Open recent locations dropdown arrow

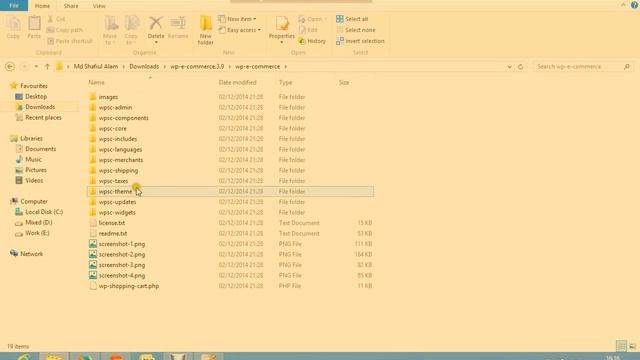coord(36,67)
